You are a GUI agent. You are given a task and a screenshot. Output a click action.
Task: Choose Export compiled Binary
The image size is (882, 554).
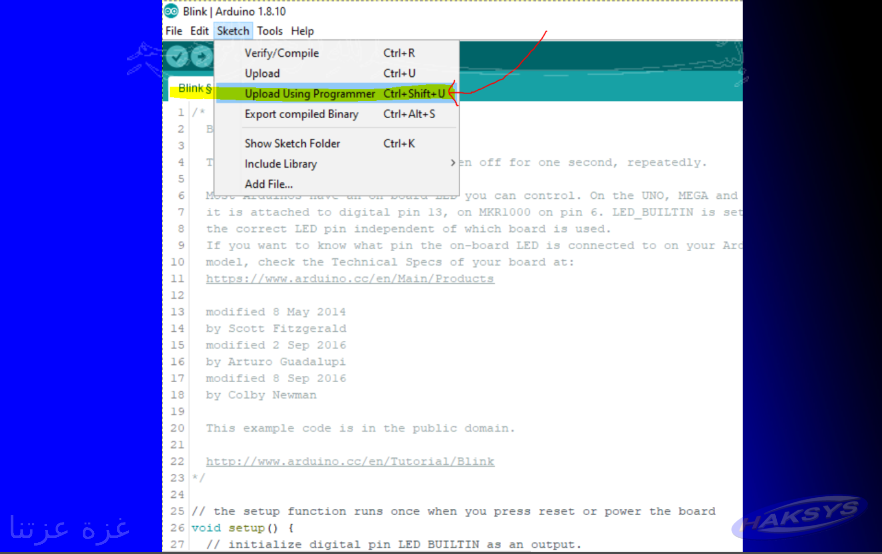[336, 114]
